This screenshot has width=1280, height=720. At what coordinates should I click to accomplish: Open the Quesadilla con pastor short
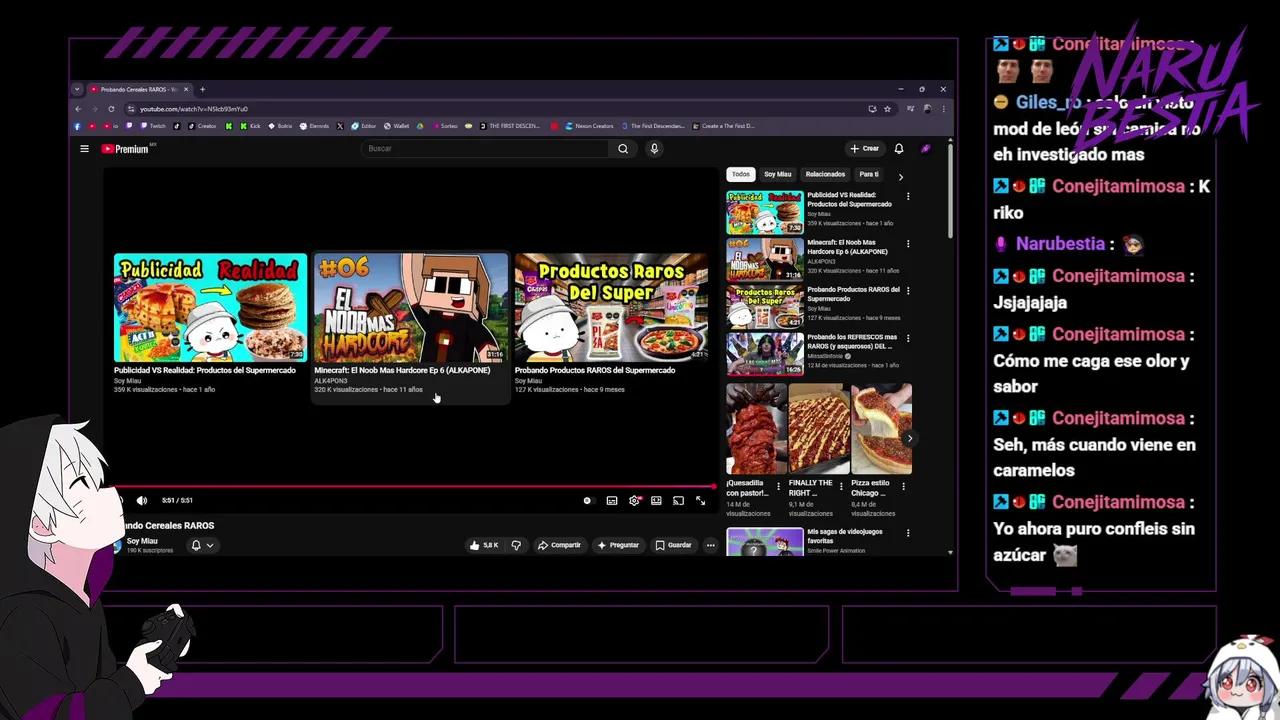coord(756,429)
